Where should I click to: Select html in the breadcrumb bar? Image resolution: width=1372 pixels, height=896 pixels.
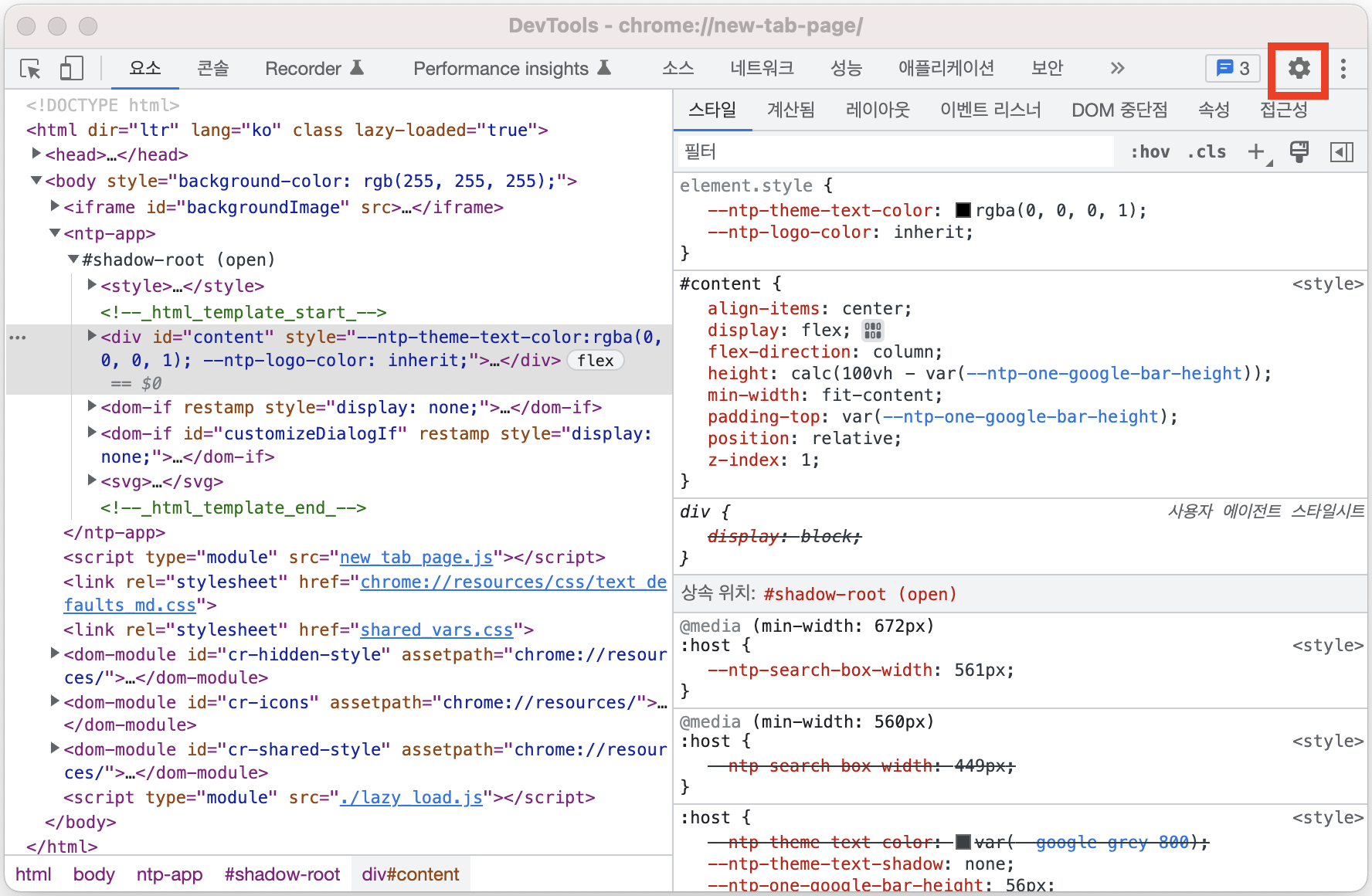coord(33,874)
